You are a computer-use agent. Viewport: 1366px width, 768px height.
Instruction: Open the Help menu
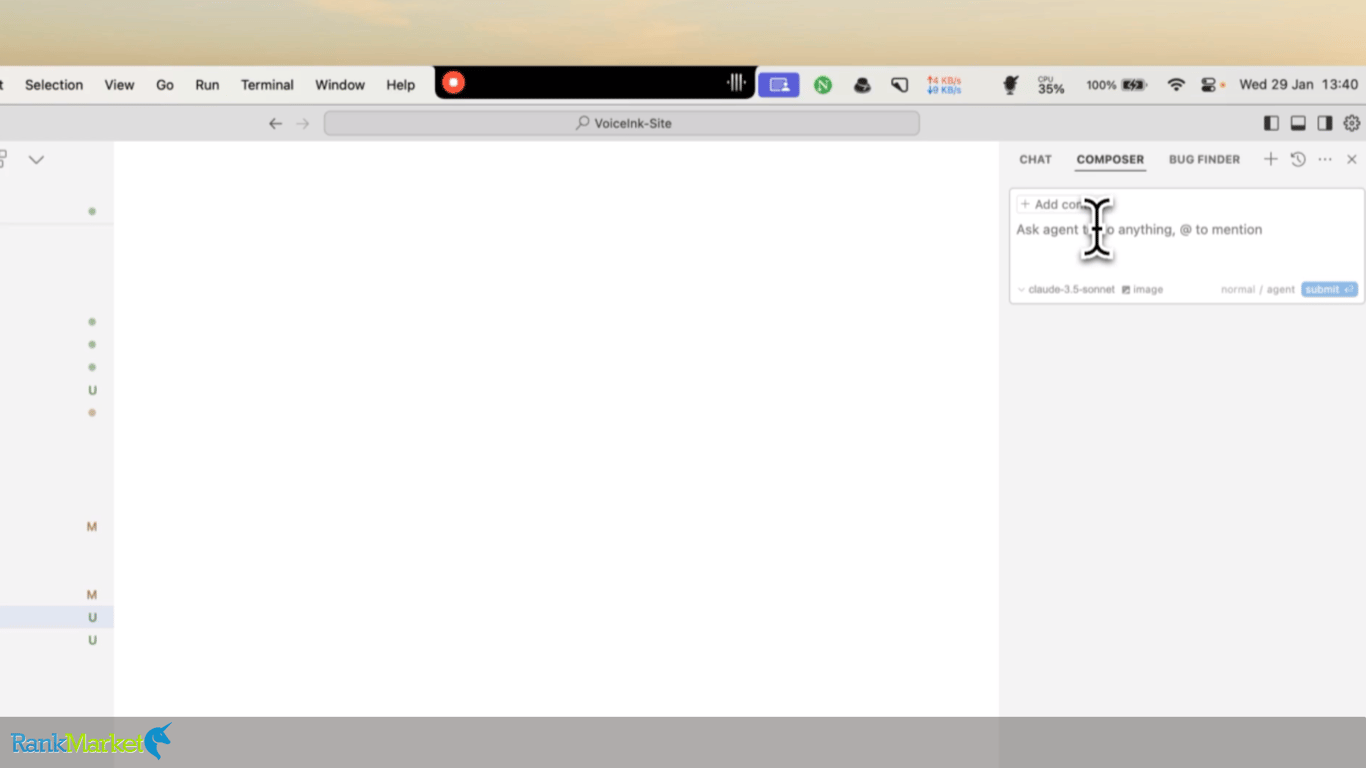tap(400, 85)
